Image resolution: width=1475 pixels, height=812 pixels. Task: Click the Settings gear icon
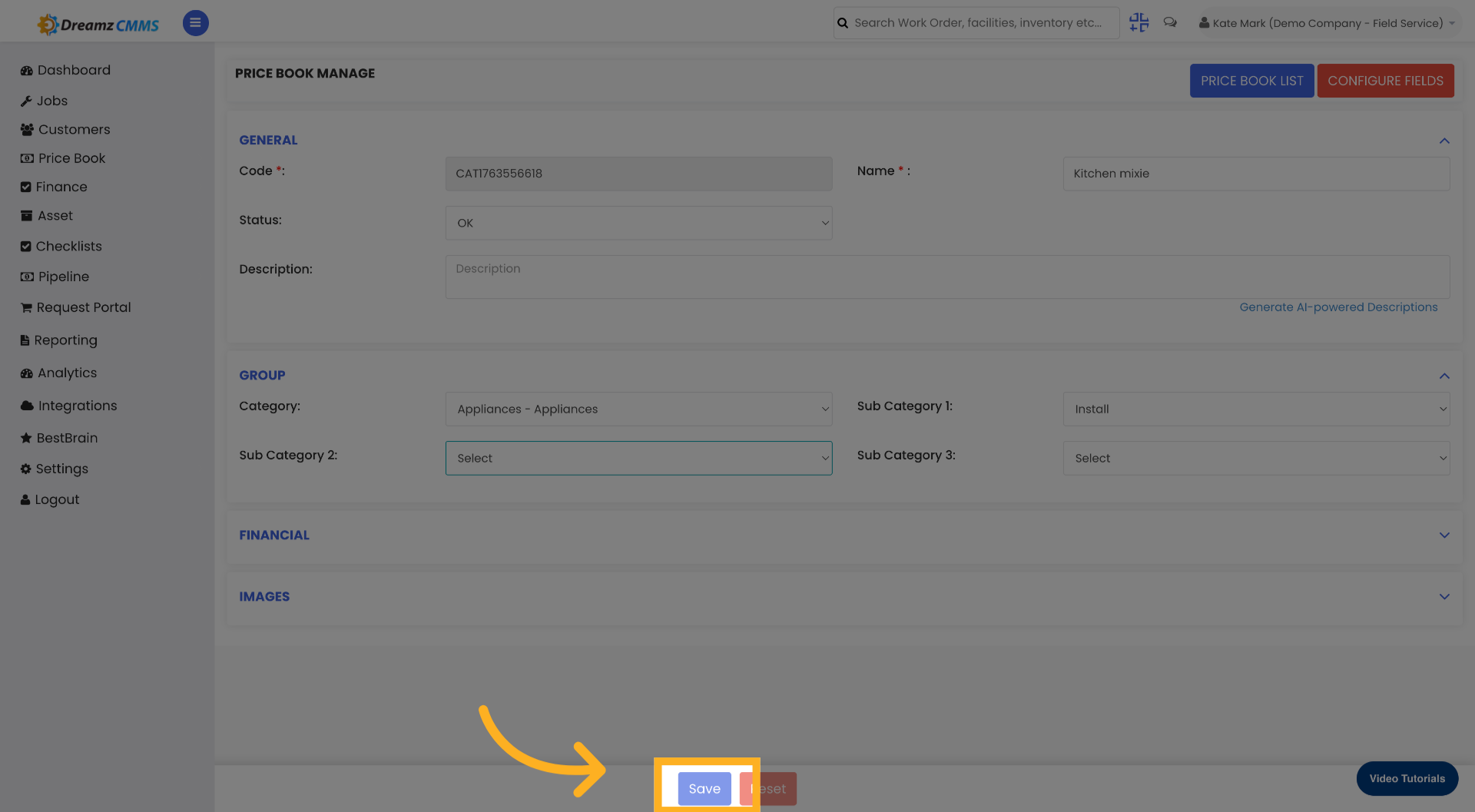(25, 469)
